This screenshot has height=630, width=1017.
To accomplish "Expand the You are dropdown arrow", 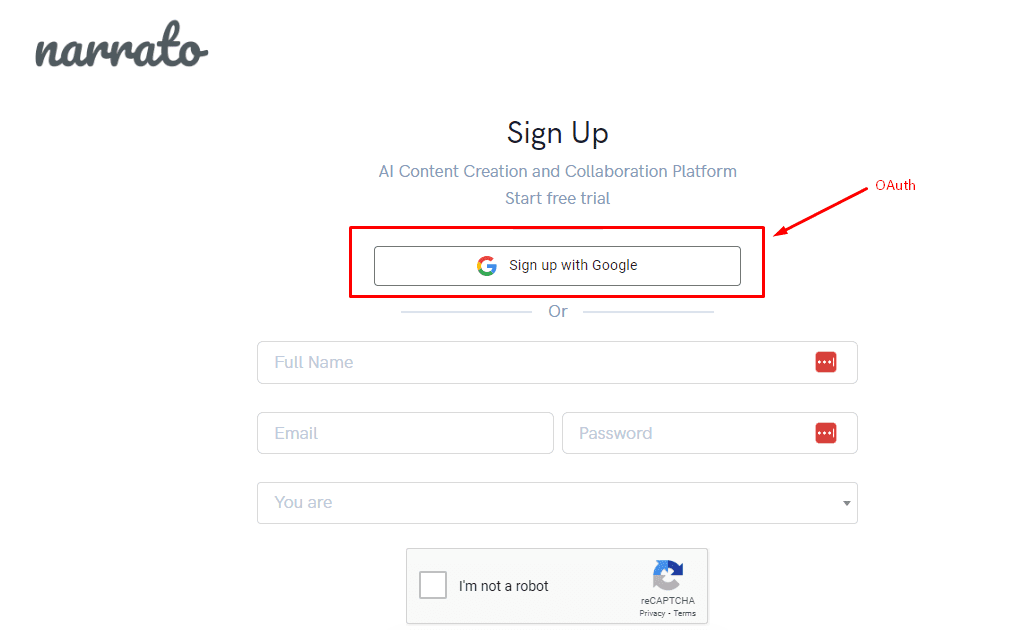I will pyautogui.click(x=846, y=503).
